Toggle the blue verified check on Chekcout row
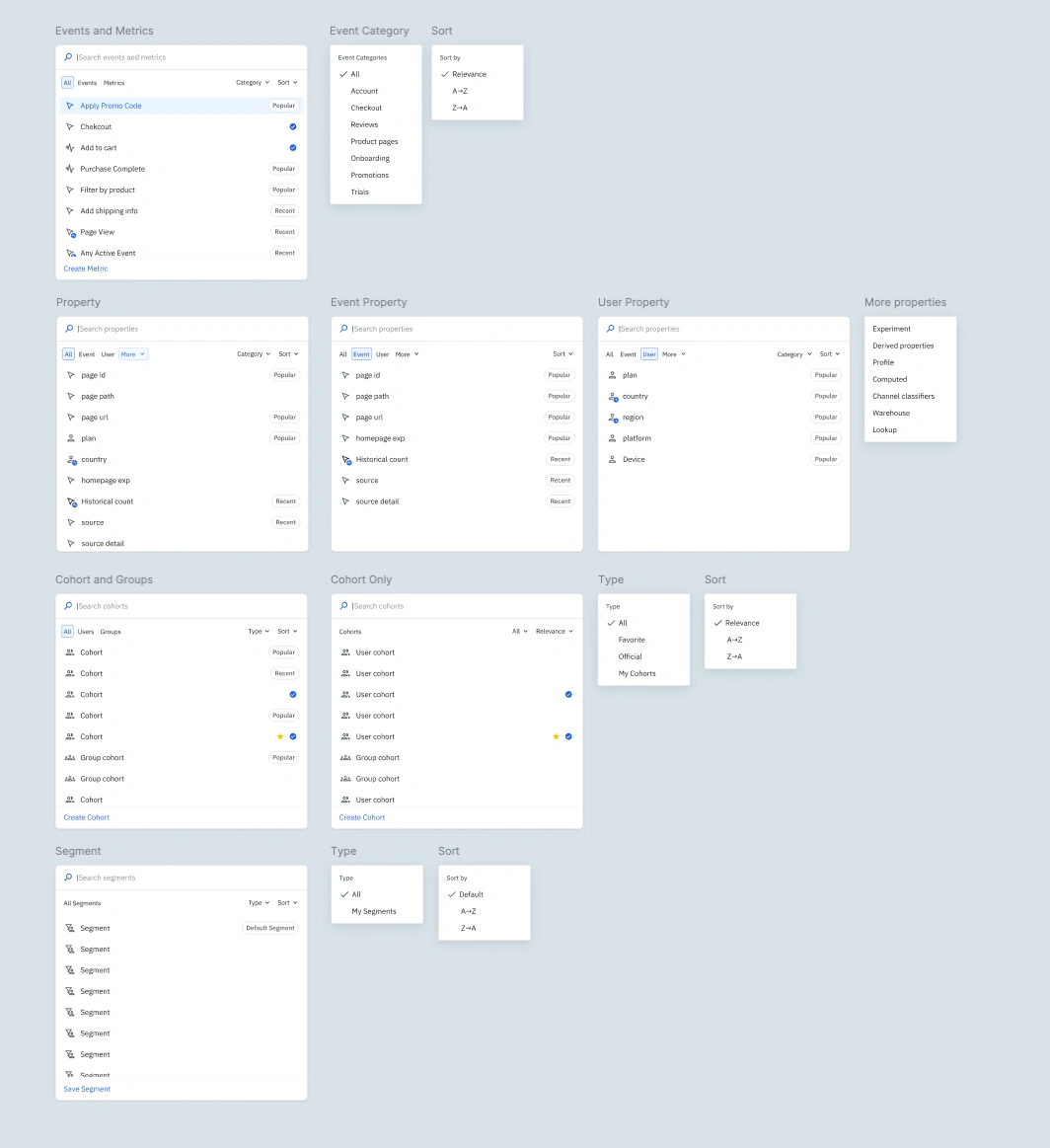 coord(293,126)
